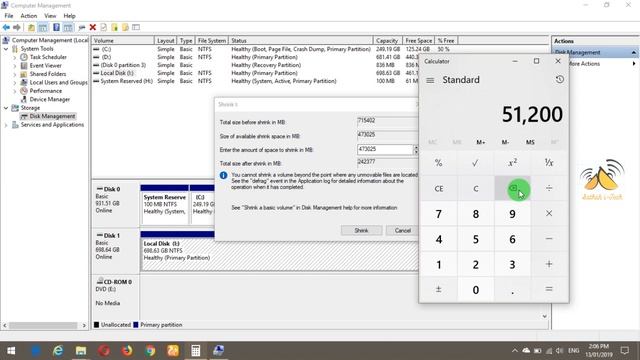The image size is (640, 360).
Task: Open the File menu
Action: click(x=9, y=16)
